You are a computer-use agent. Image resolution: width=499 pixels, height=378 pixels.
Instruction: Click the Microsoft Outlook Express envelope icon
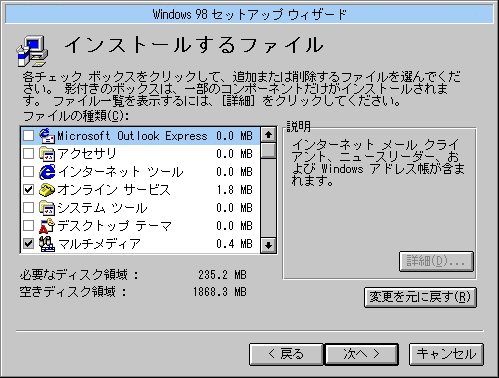(x=47, y=135)
